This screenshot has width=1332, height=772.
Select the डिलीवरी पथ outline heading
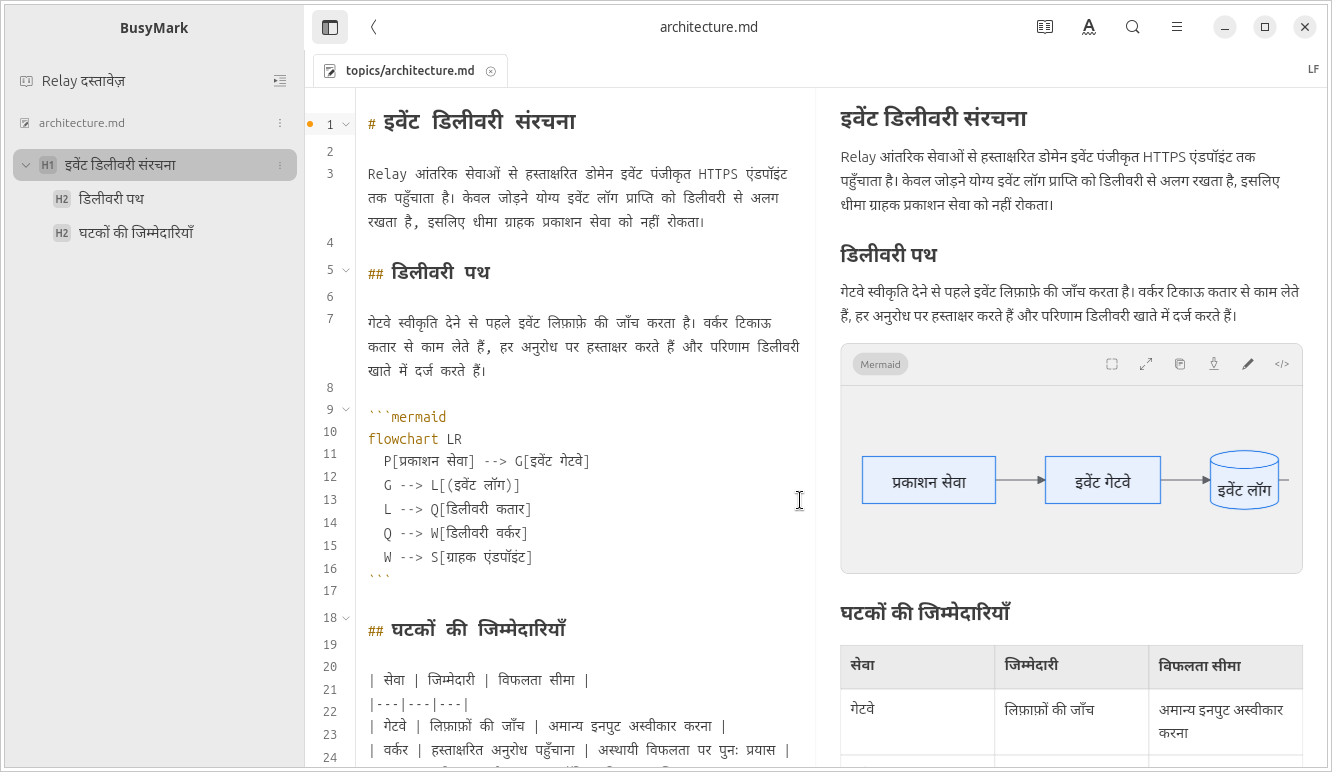[x=111, y=199]
